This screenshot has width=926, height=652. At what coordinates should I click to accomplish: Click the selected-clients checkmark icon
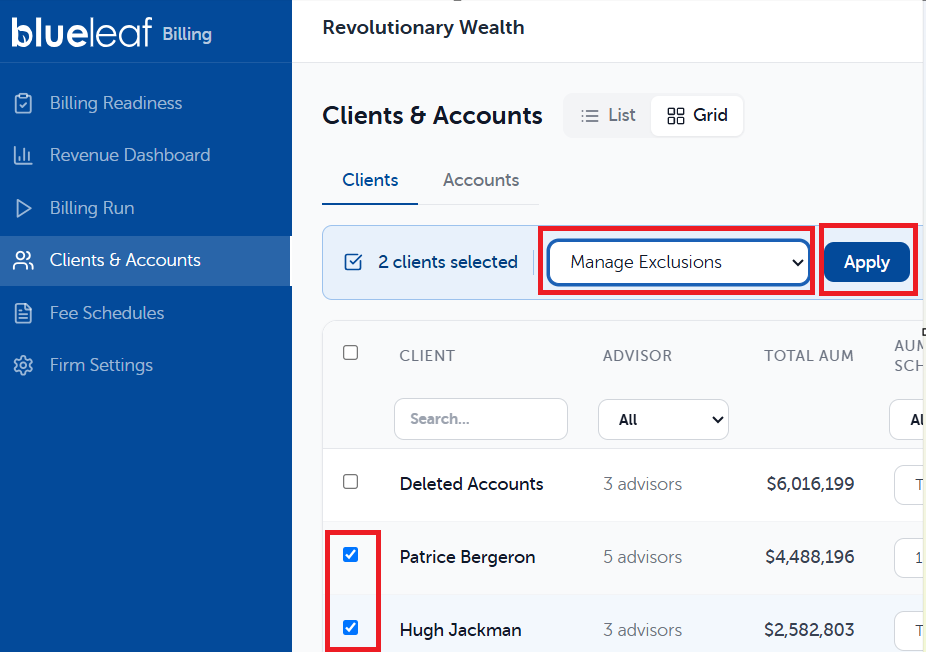pos(353,262)
